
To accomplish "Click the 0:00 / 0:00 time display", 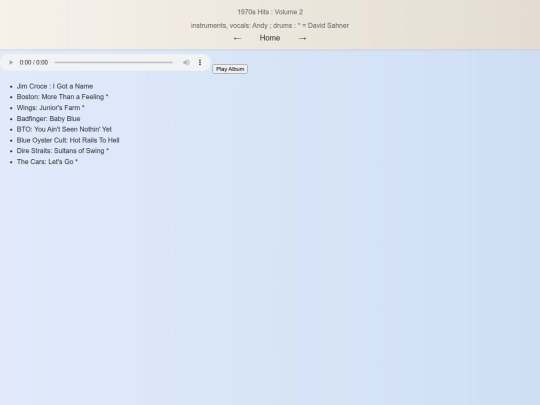I will tap(34, 62).
